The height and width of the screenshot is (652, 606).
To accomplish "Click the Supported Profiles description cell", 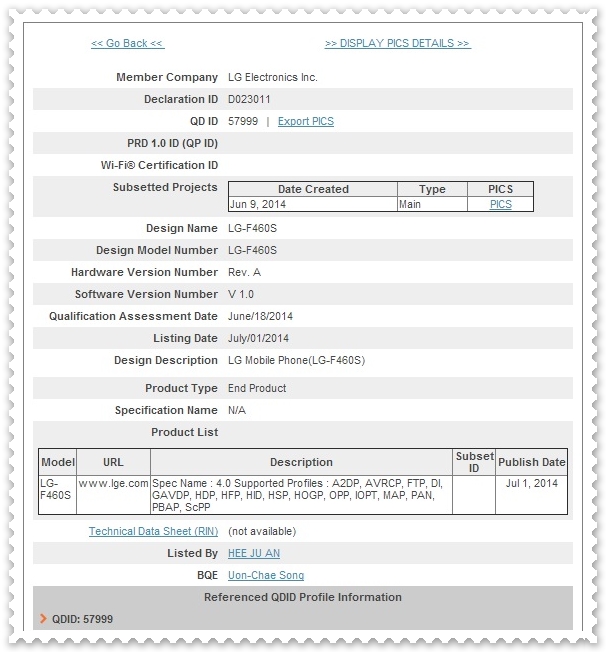I will point(301,495).
